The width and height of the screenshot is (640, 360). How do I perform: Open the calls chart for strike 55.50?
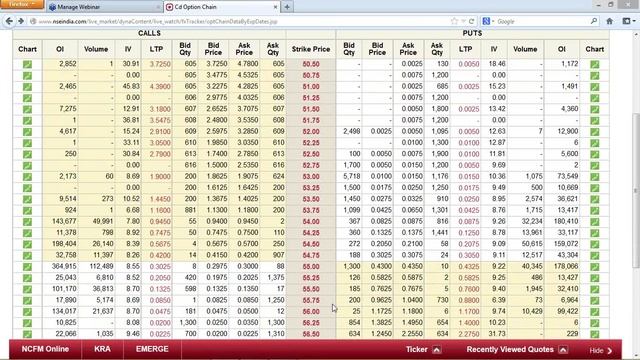(x=27, y=289)
